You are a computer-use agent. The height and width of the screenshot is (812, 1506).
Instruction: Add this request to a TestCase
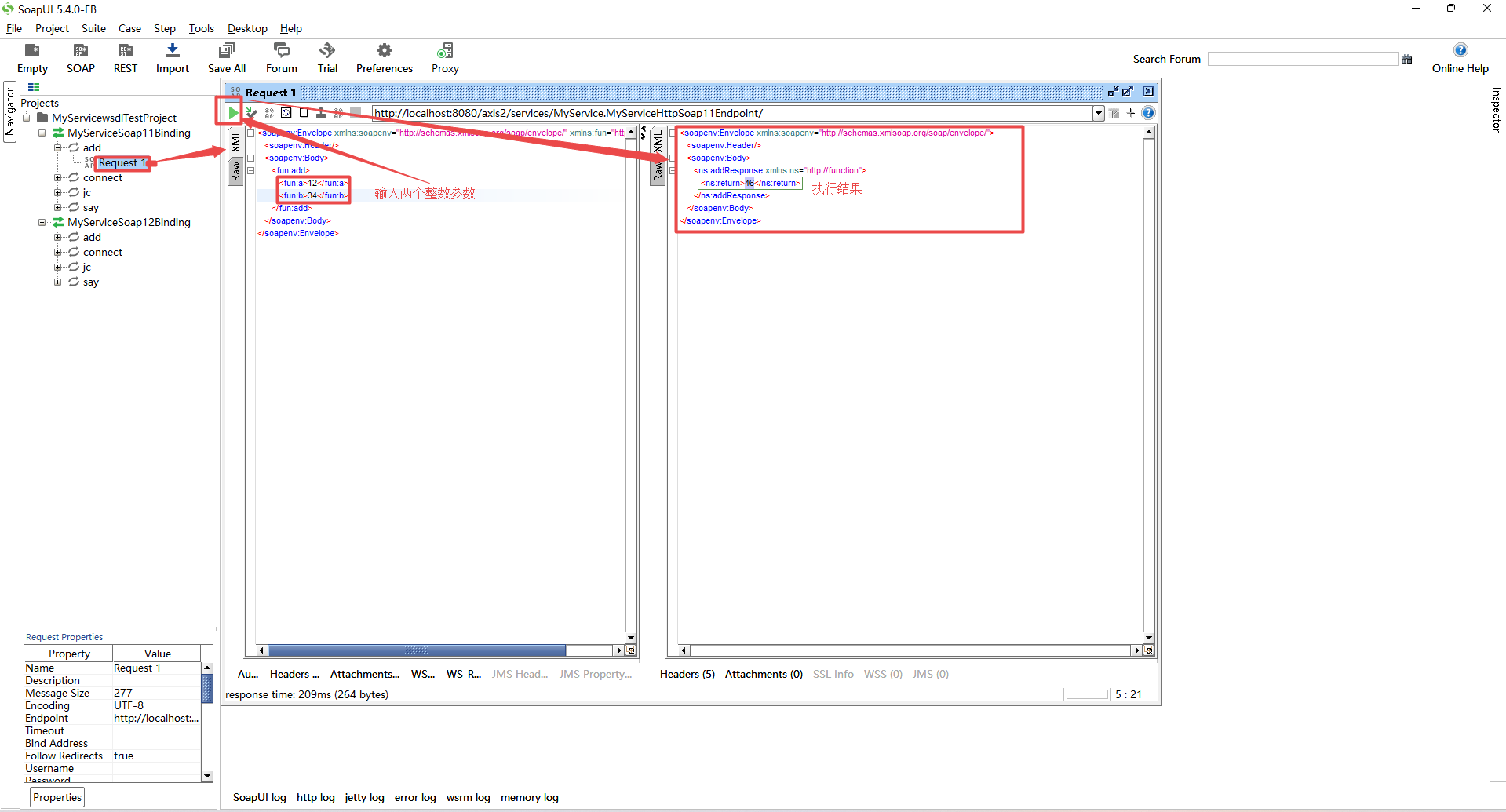pos(251,113)
